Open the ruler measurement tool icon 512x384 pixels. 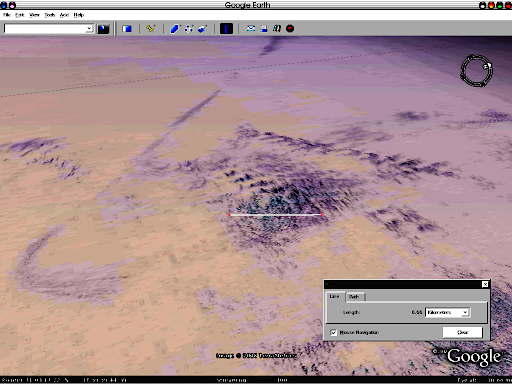click(x=226, y=29)
